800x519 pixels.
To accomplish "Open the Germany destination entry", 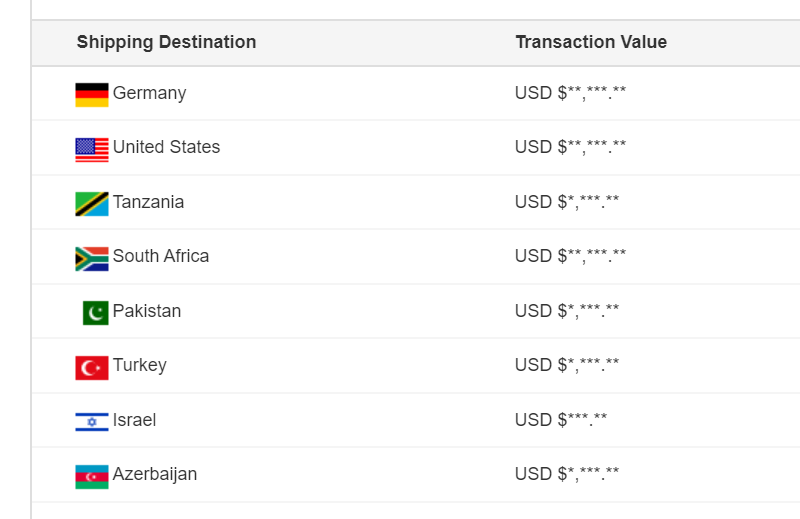I will (149, 93).
